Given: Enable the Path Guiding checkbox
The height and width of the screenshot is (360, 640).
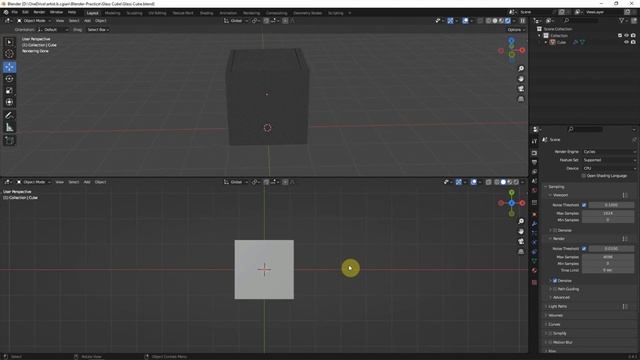Looking at the screenshot, I should (555, 289).
